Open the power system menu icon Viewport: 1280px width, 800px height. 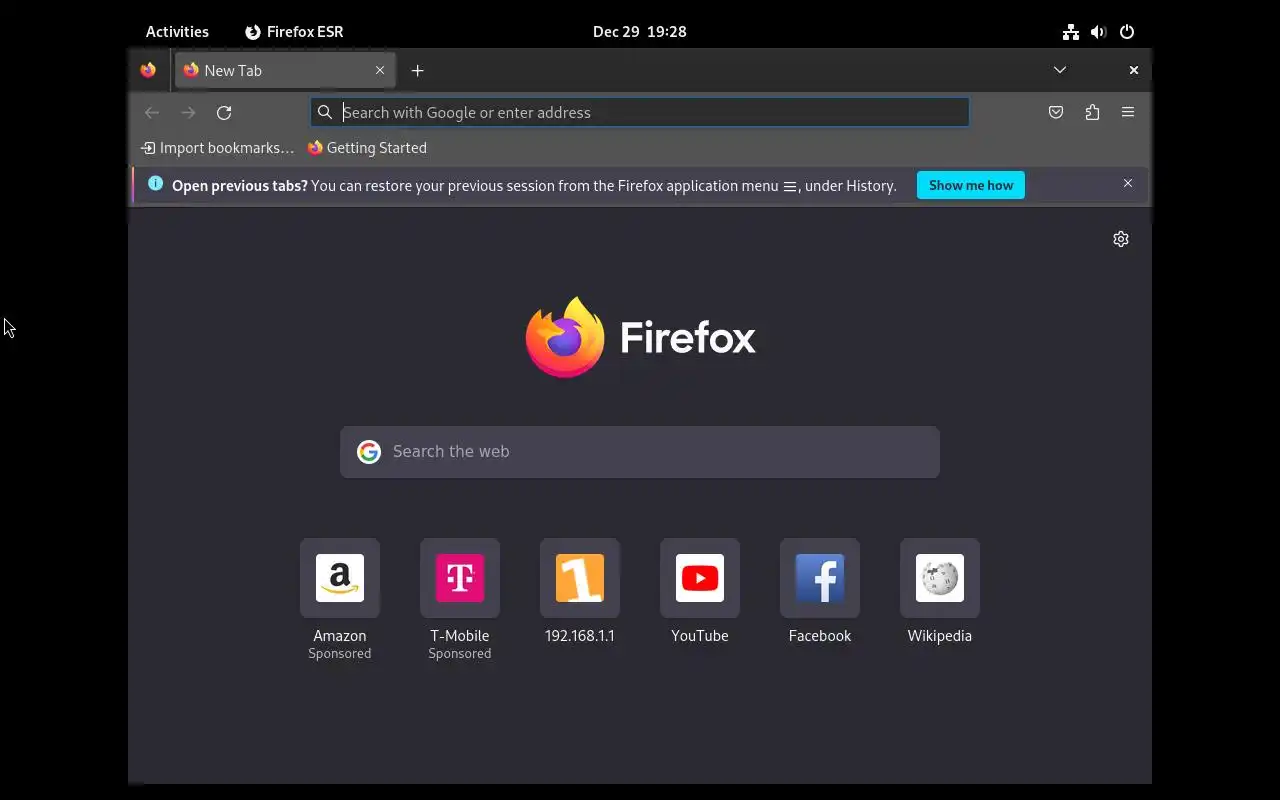coord(1127,32)
